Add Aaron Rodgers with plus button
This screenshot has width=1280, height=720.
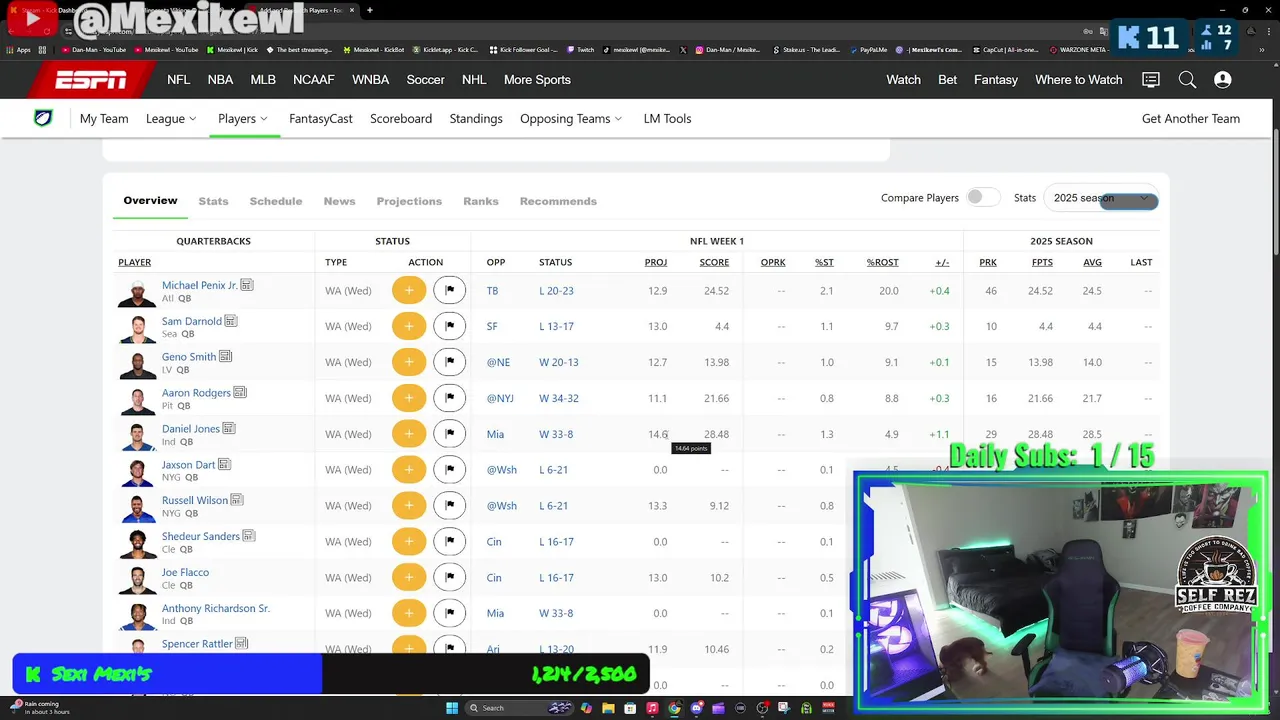tap(409, 398)
